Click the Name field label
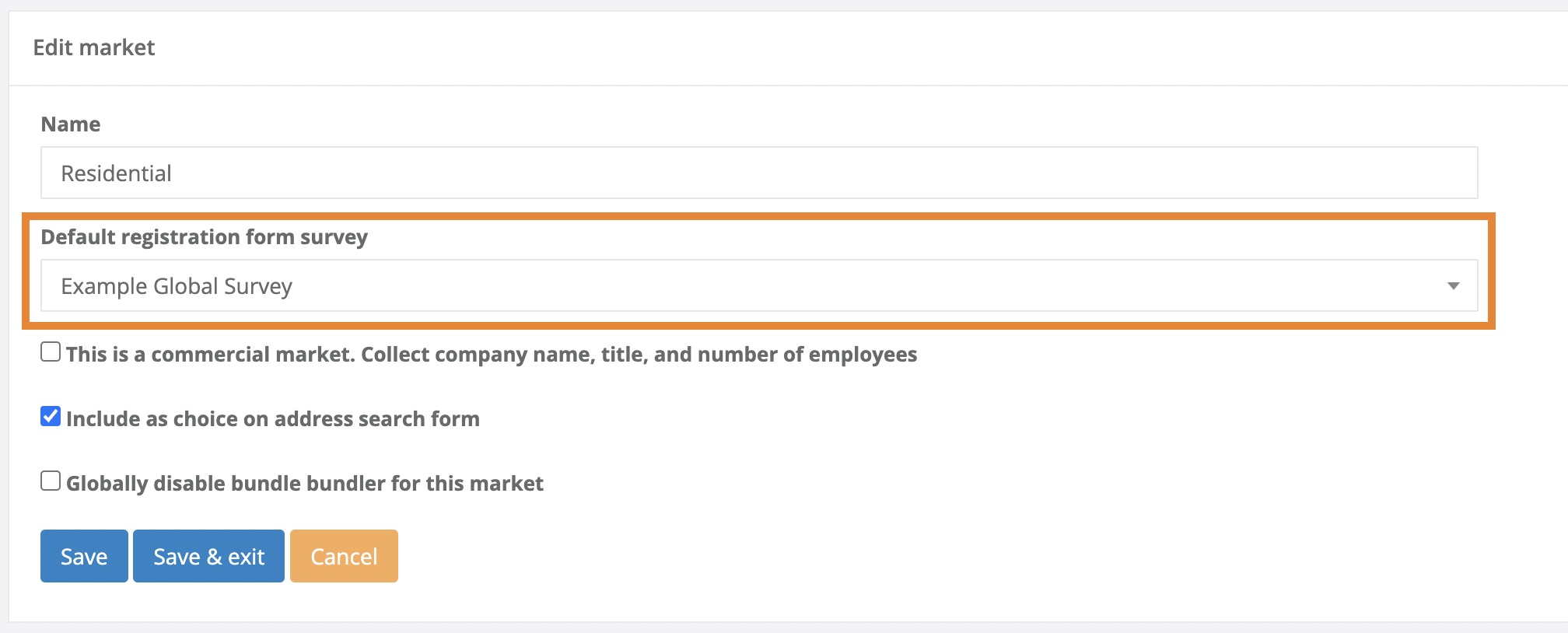This screenshot has width=1568, height=633. coord(70,123)
